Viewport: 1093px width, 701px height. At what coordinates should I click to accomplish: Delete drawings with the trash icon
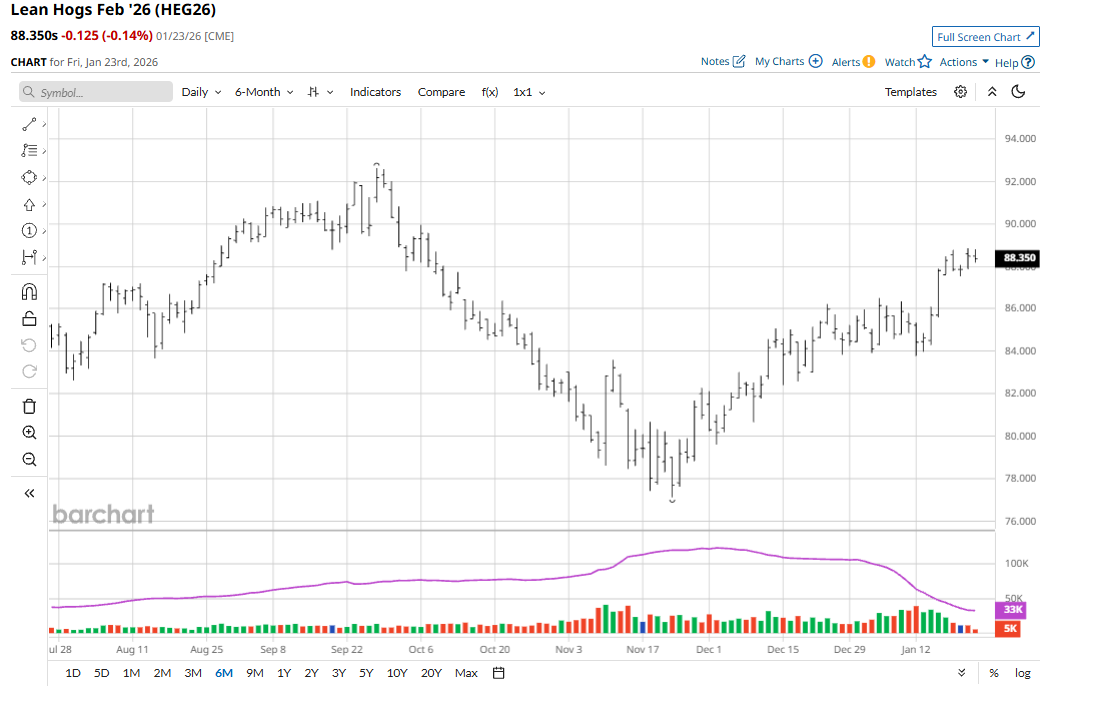coord(29,406)
